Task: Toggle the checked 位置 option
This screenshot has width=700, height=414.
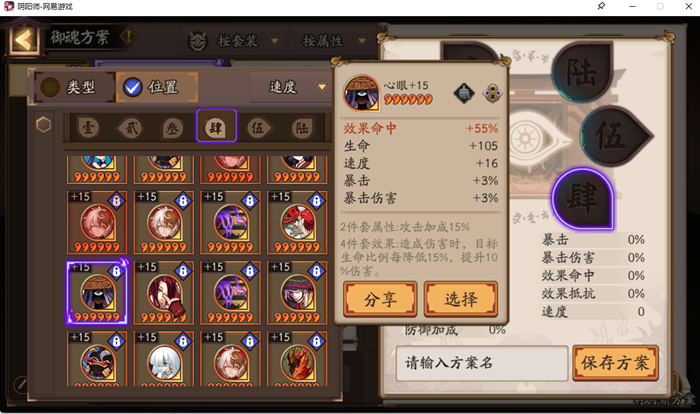Action: point(156,87)
